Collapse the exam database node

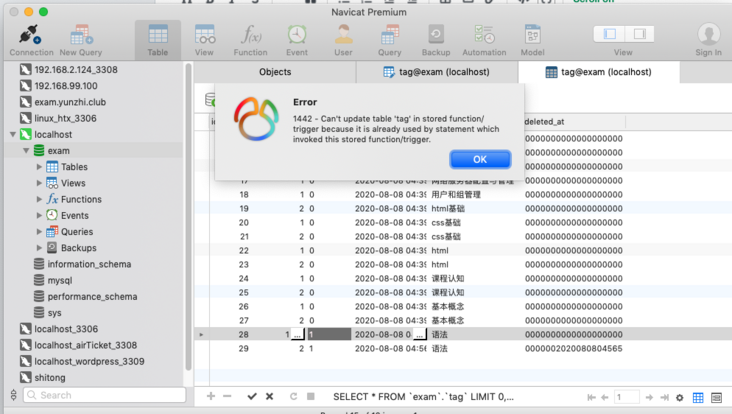coord(26,151)
